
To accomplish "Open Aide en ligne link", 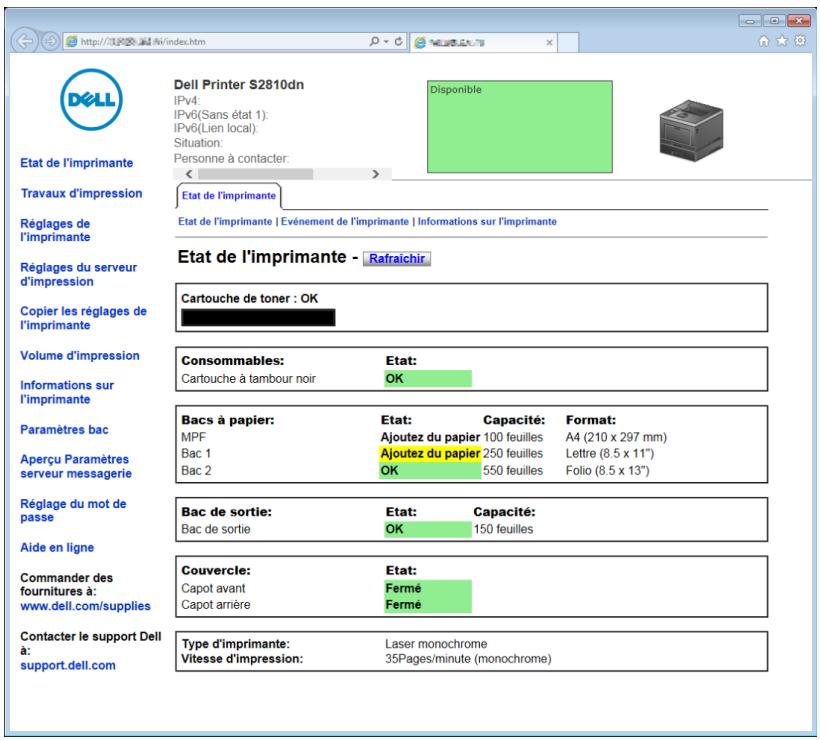I will pyautogui.click(x=57, y=548).
